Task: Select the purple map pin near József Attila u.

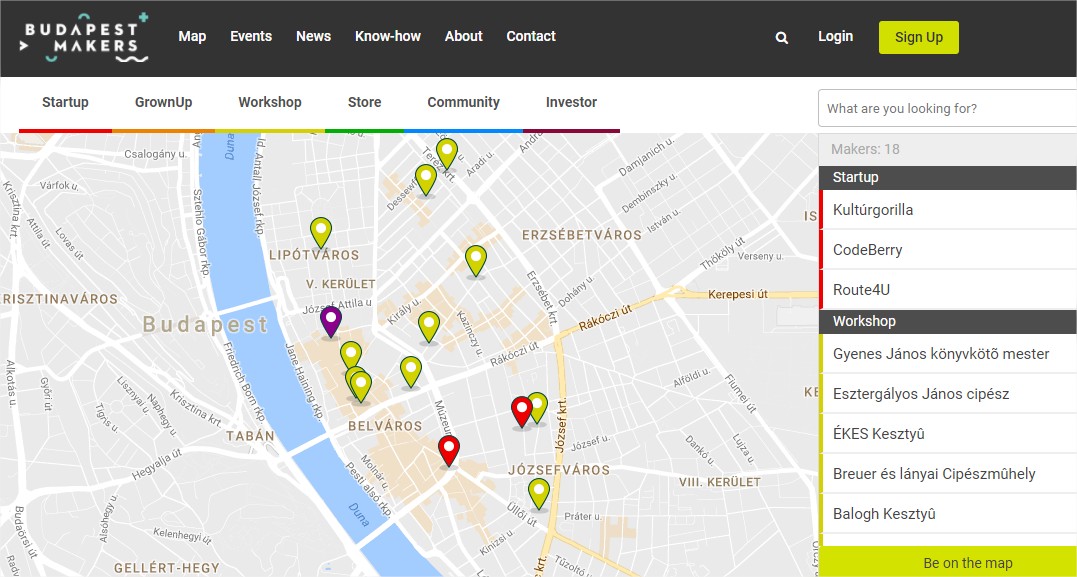Action: click(x=330, y=321)
